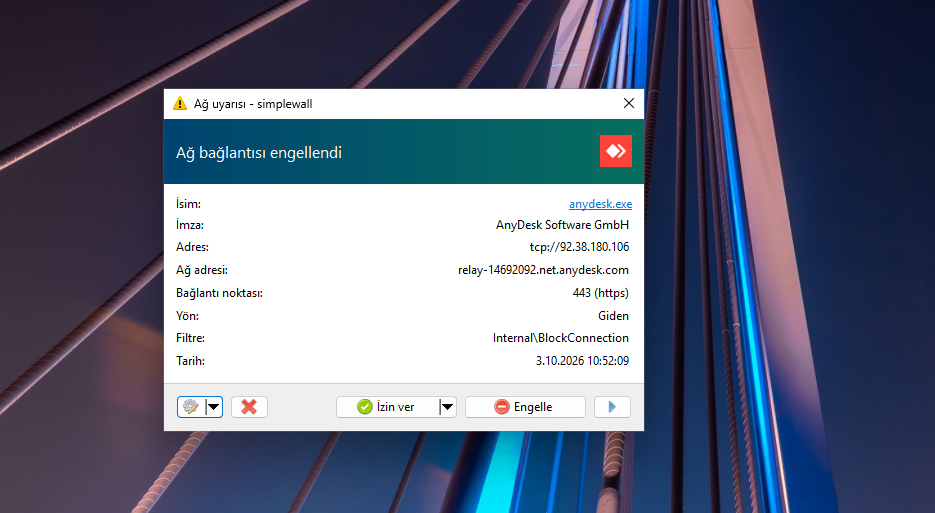
Task: Click the warning triangle icon in the title bar
Action: point(179,104)
